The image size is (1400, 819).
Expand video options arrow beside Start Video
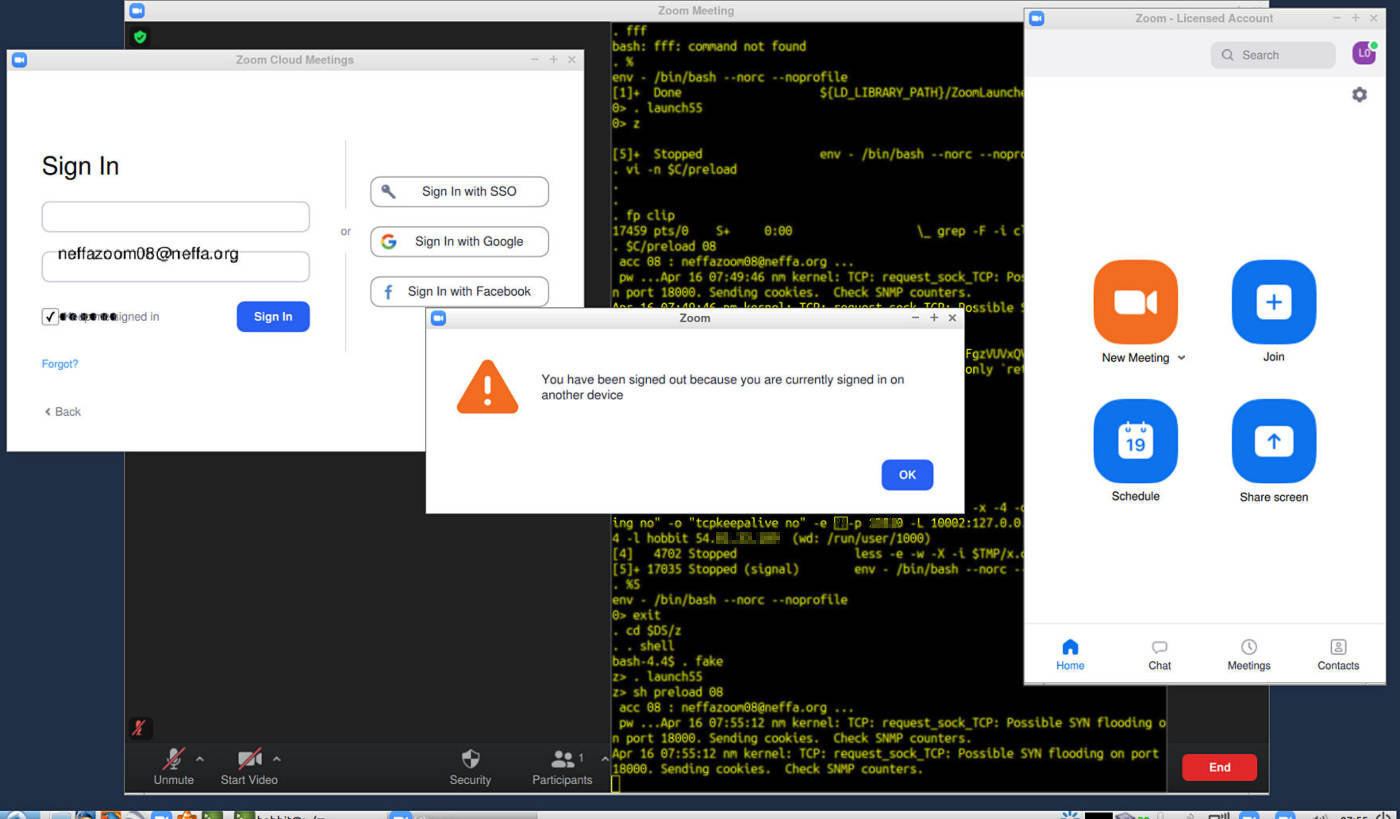pos(277,759)
